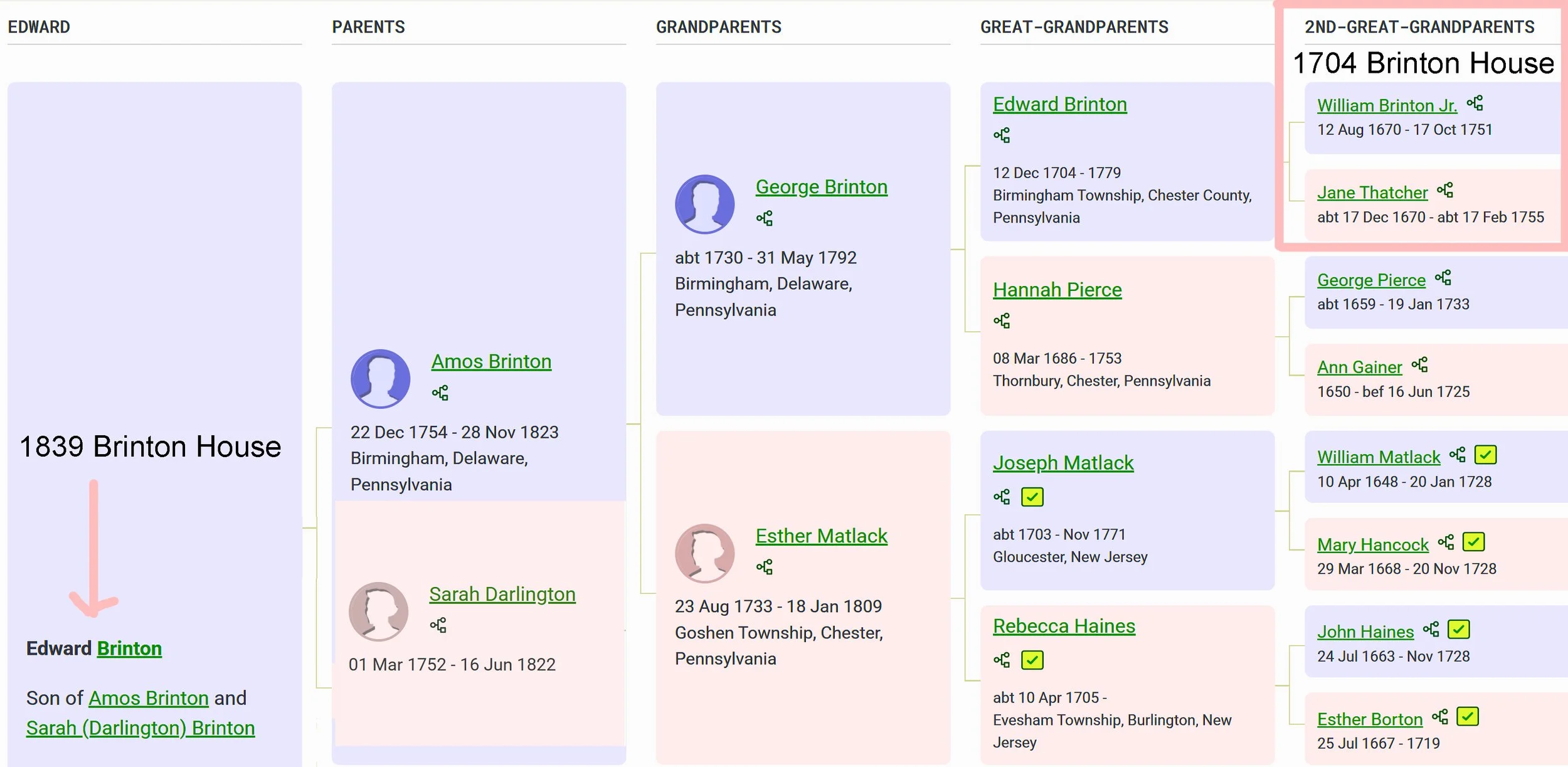Open the John Haines profile link
Screen dimensions: 1568x767
coord(1365,632)
